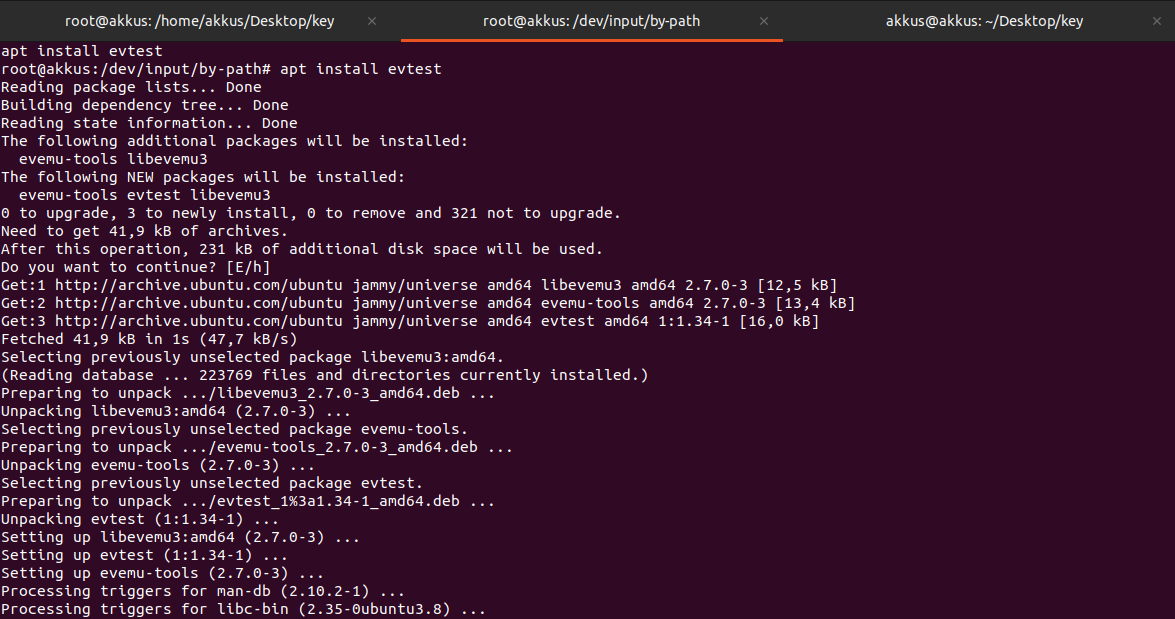
Task: Click the 'Setting up evtest (1:1.34-1)' line
Action: [x=144, y=555]
